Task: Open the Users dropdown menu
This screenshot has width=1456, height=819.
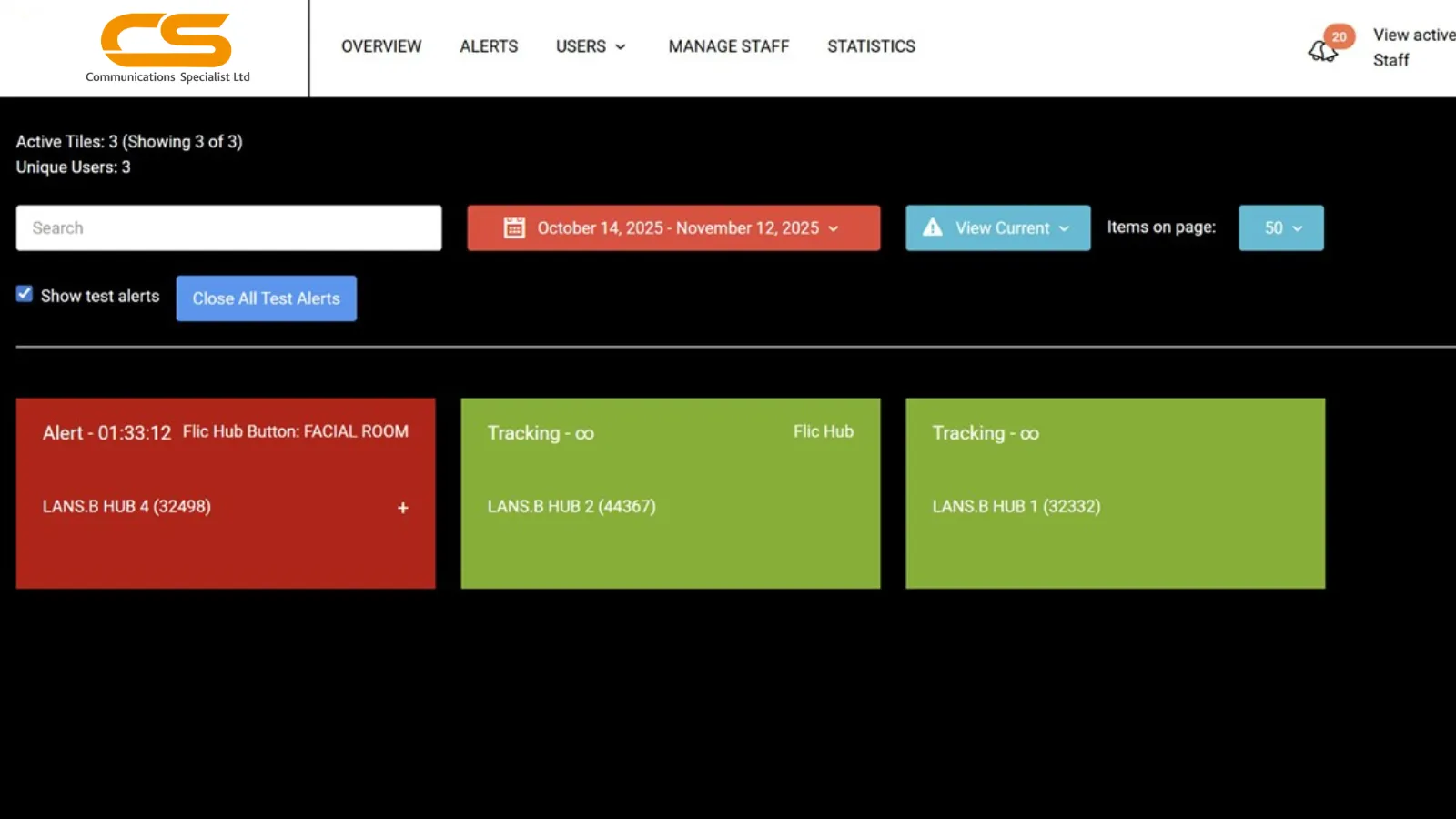Action: [591, 46]
